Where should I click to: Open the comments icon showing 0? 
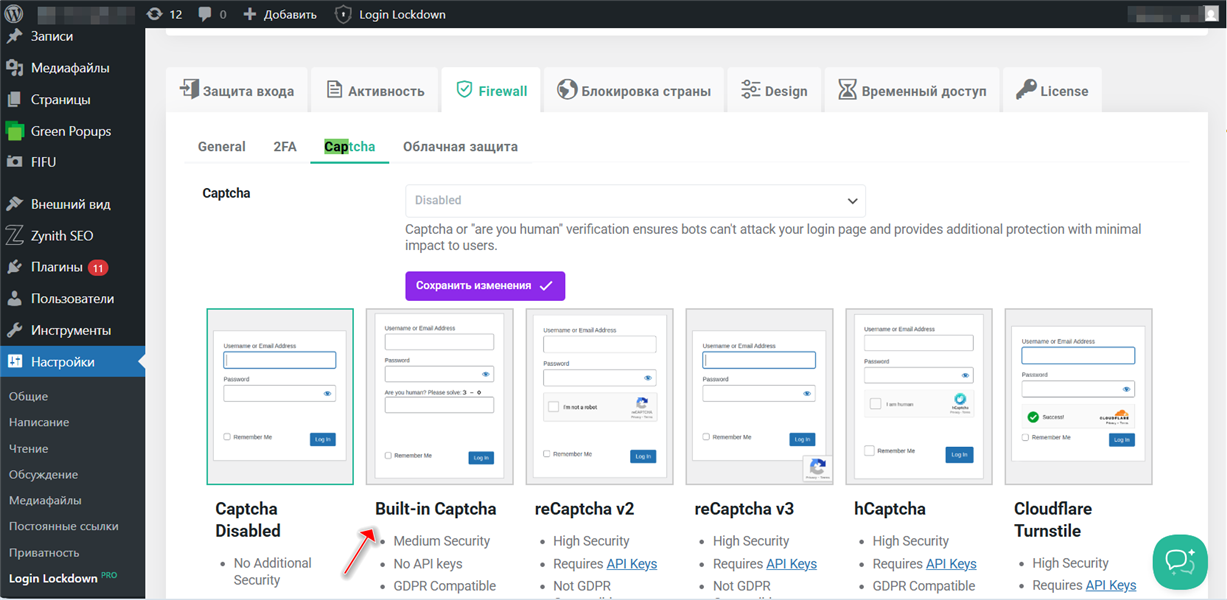(204, 14)
